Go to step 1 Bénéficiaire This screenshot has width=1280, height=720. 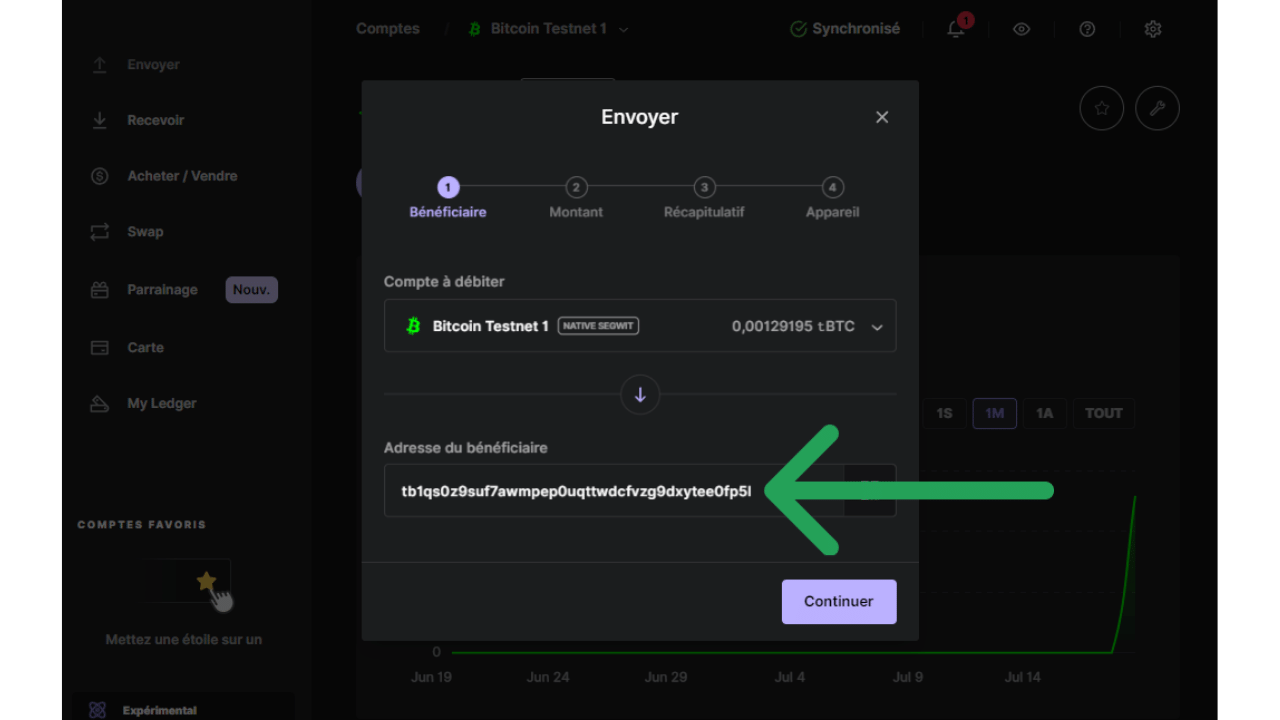tap(448, 198)
